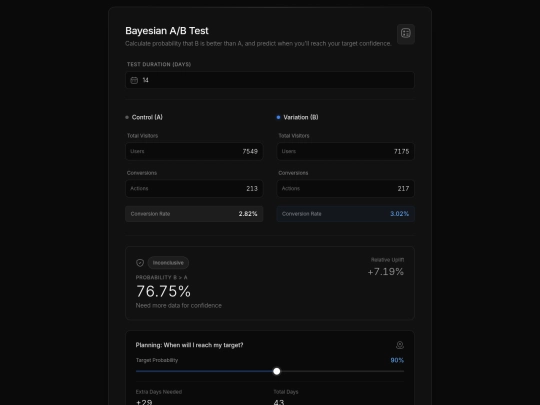Click the Control (A) label

tap(147, 117)
